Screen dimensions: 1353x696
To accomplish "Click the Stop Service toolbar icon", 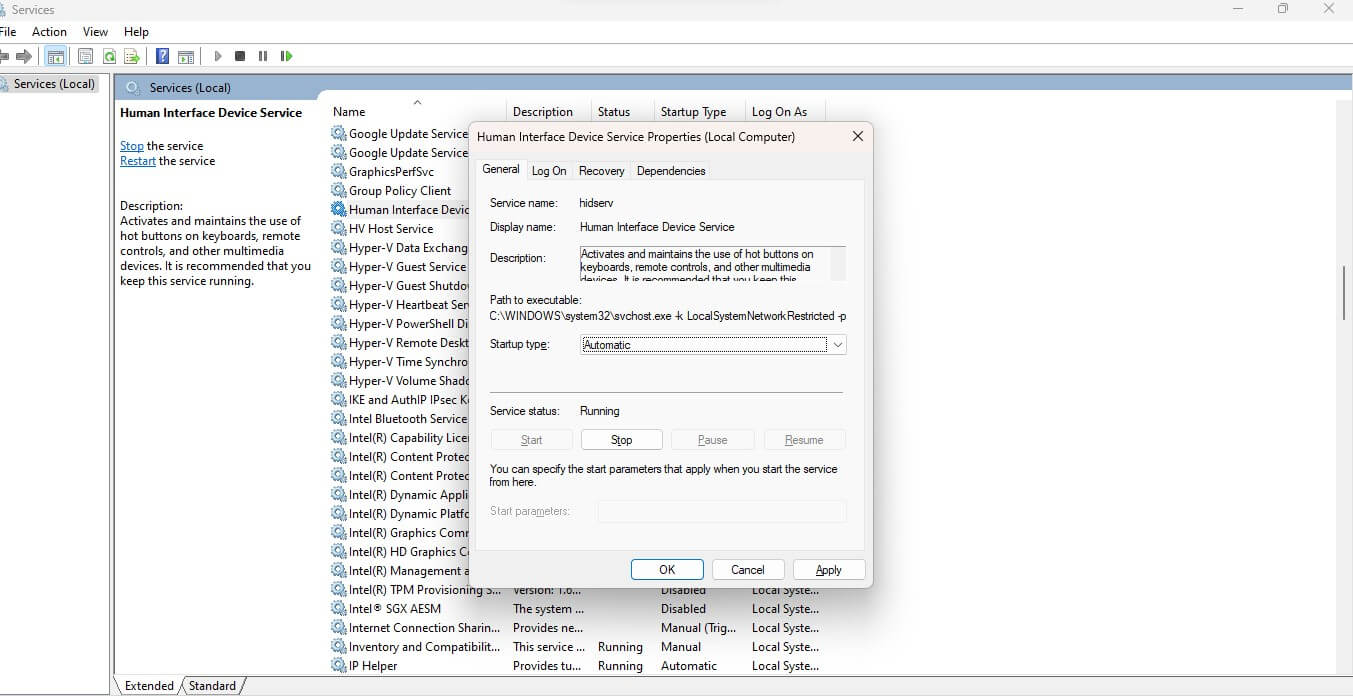I will pos(240,56).
